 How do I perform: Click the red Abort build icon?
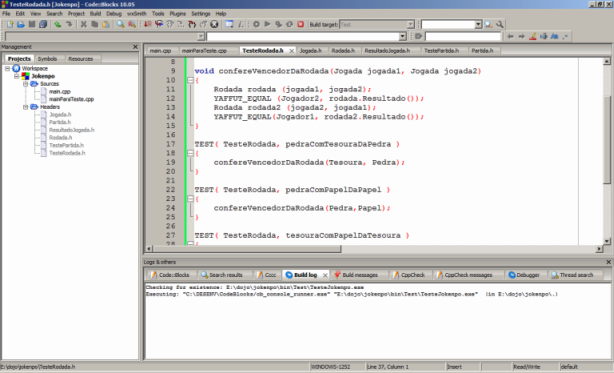[x=300, y=24]
